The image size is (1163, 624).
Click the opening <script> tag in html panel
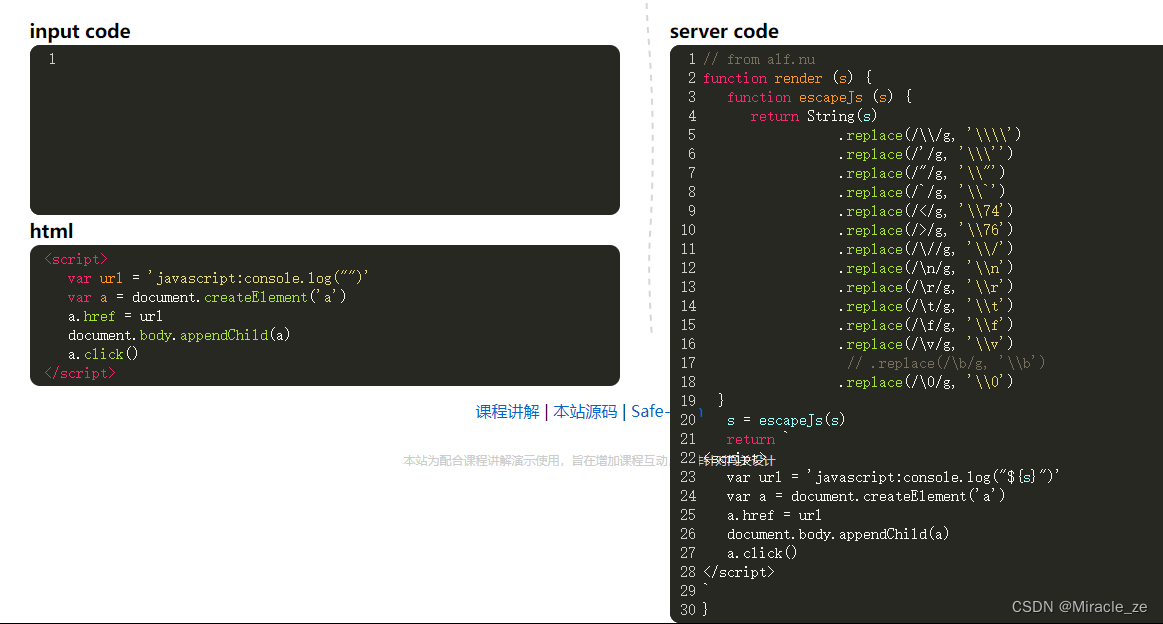coord(76,259)
